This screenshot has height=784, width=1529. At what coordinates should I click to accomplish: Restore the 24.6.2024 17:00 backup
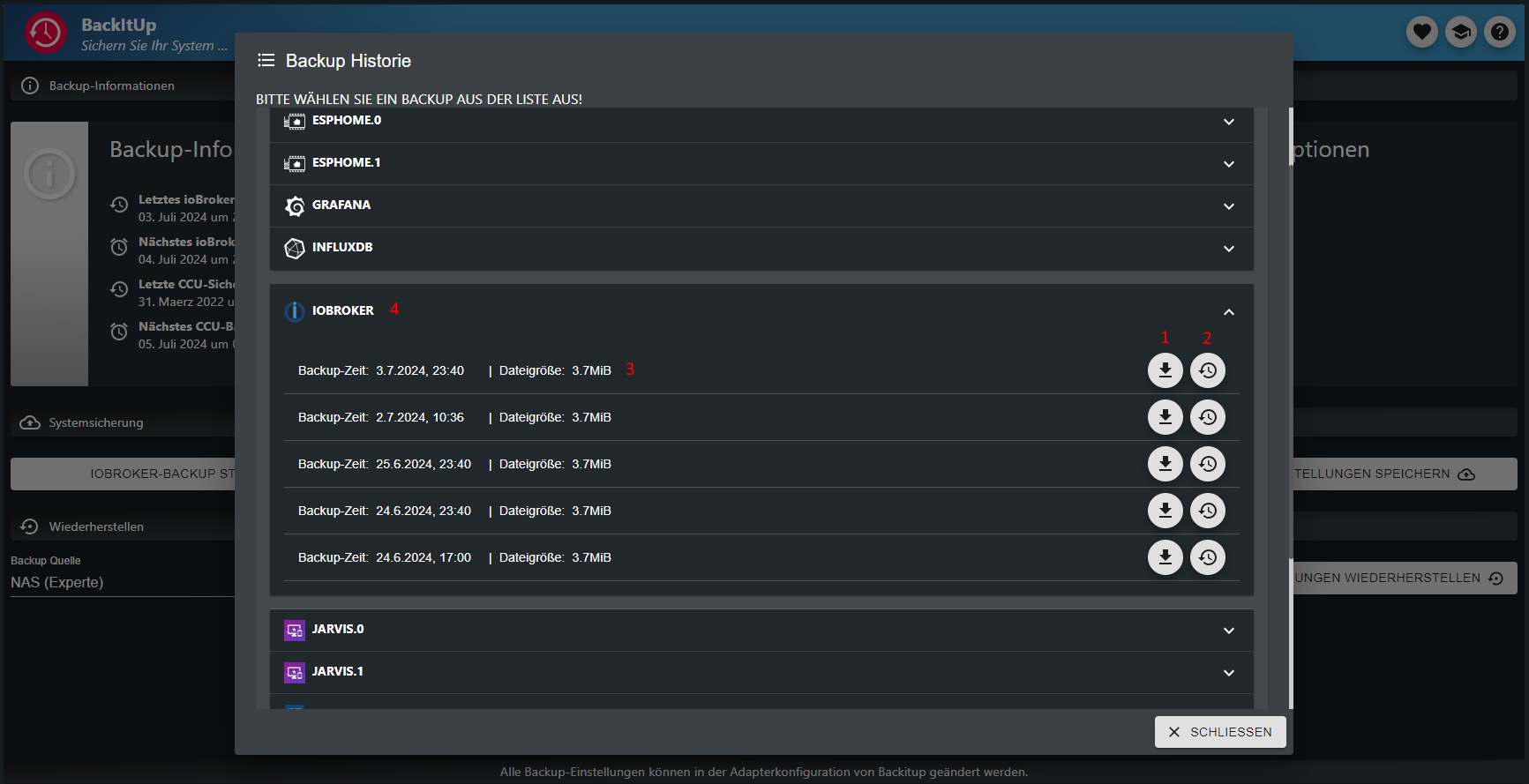pyautogui.click(x=1207, y=557)
